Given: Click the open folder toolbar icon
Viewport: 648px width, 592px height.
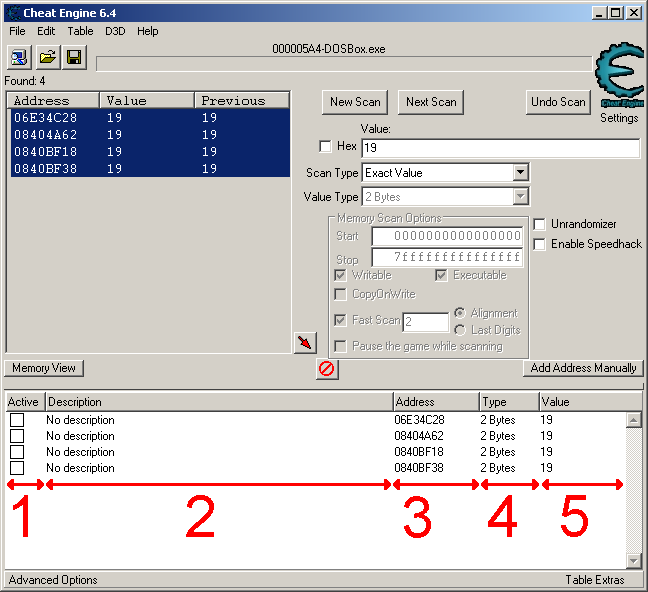Looking at the screenshot, I should (47, 57).
